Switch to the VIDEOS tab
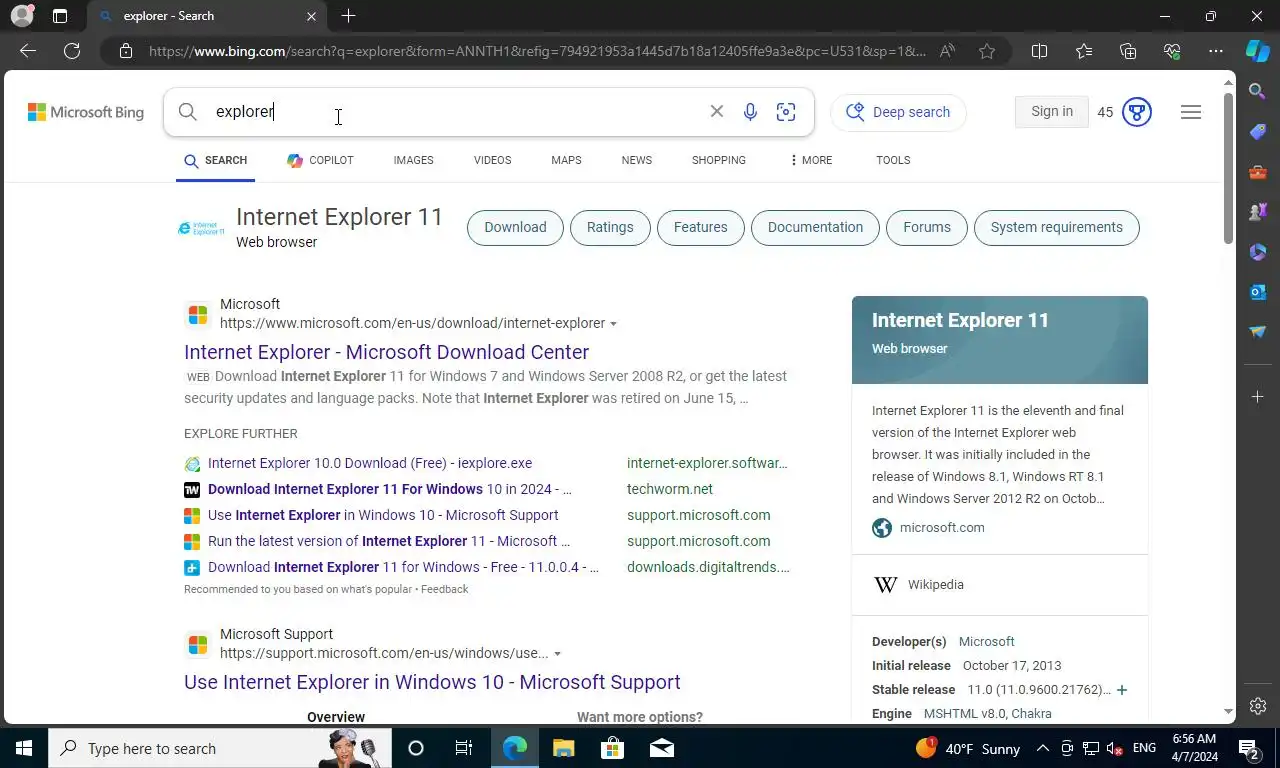 point(492,160)
